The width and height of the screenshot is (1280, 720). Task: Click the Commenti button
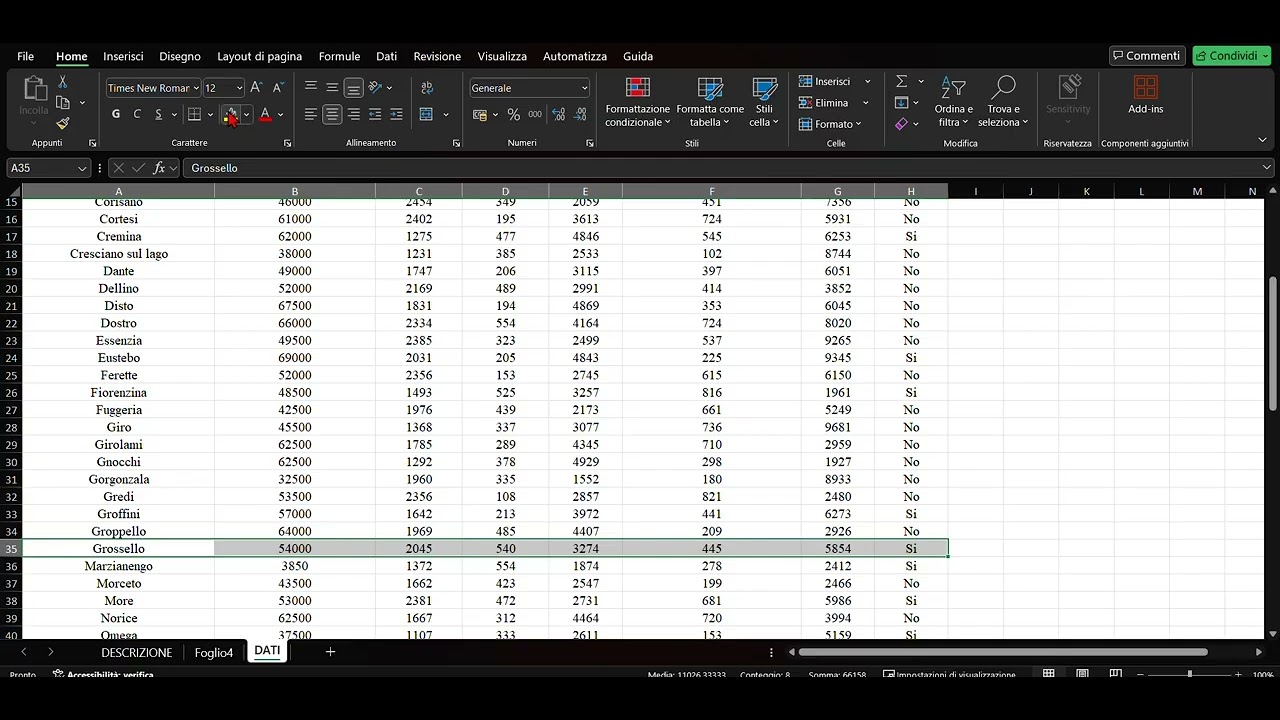pyautogui.click(x=1146, y=56)
